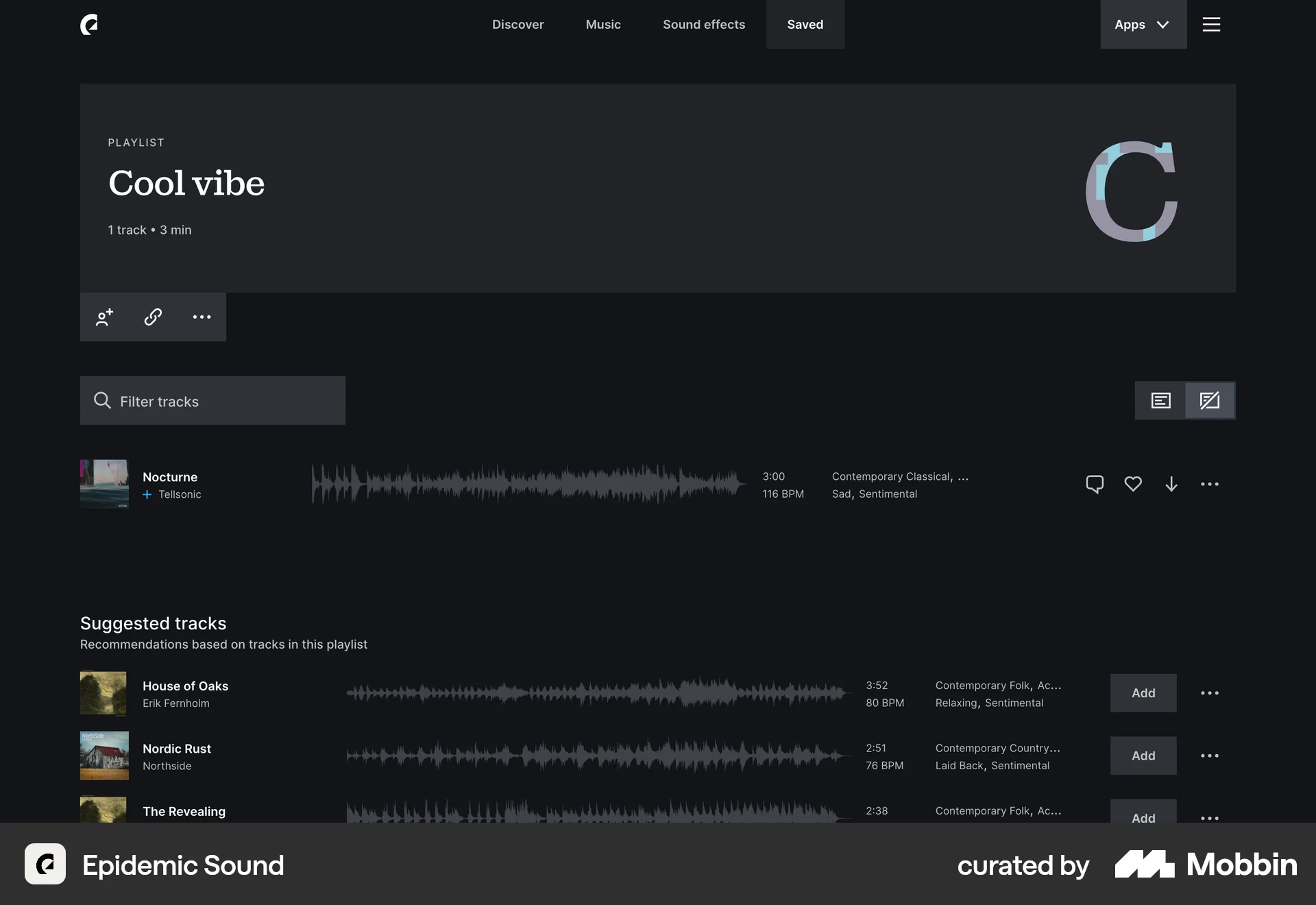Open artist page for Tellsonic
This screenshot has height=905, width=1316.
tap(180, 494)
